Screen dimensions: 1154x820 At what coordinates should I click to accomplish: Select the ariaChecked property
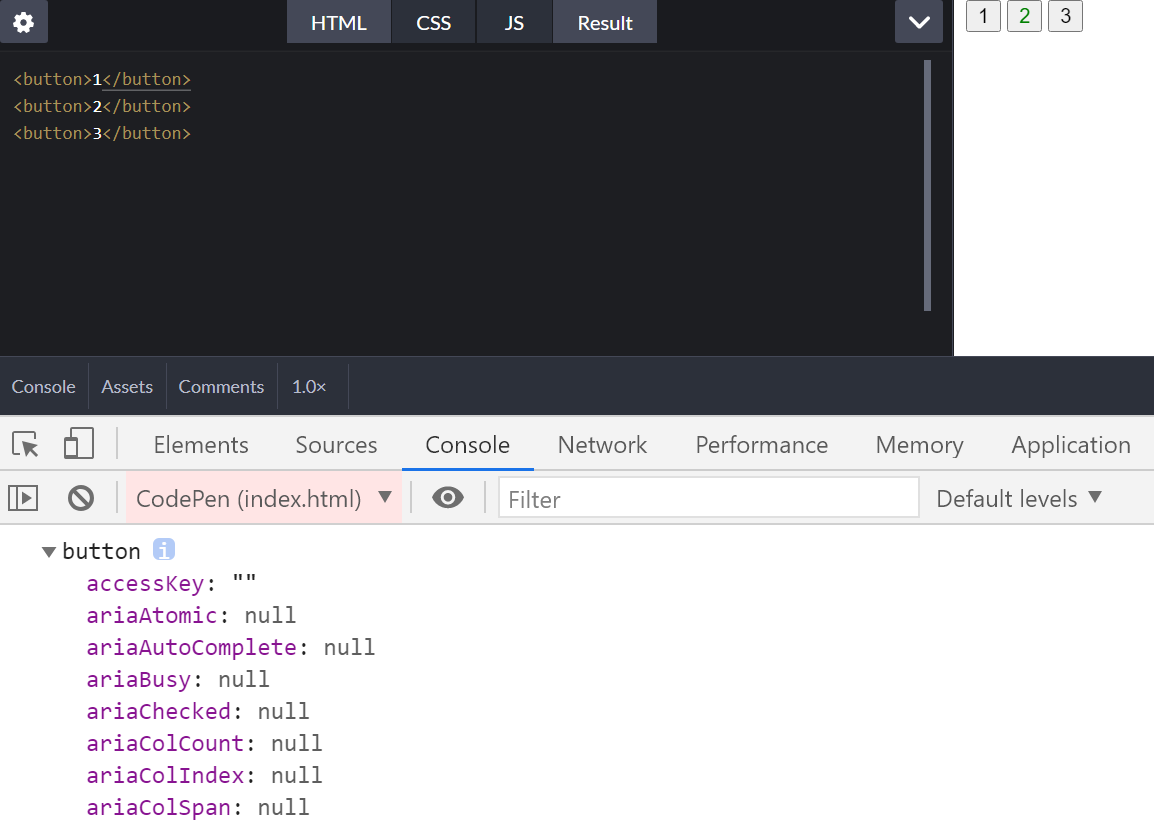[x=158, y=711]
